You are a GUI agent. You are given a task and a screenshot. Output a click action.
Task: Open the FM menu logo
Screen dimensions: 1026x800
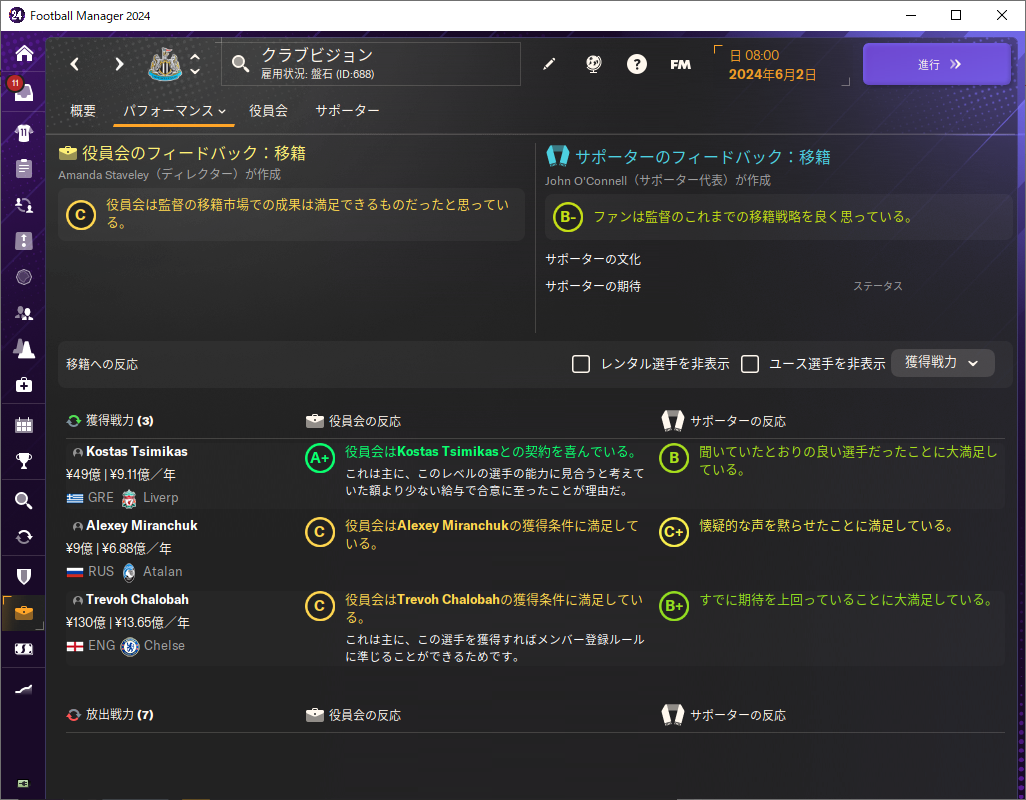[681, 64]
